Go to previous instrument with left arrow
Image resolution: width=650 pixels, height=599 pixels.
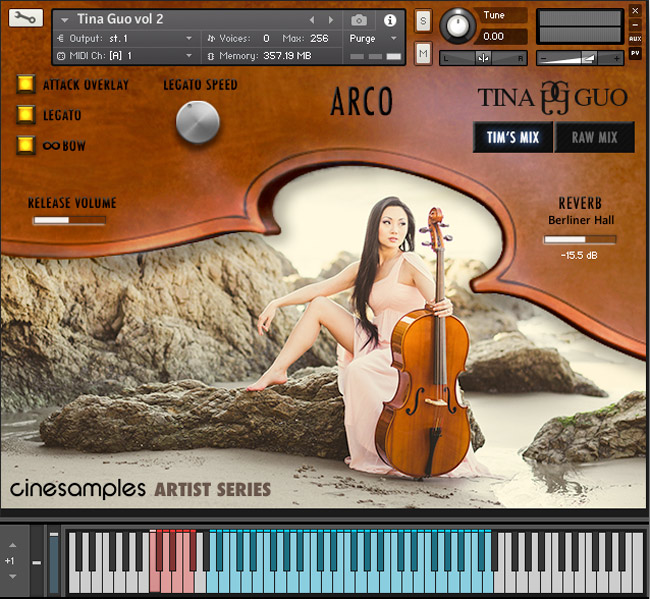click(x=312, y=20)
